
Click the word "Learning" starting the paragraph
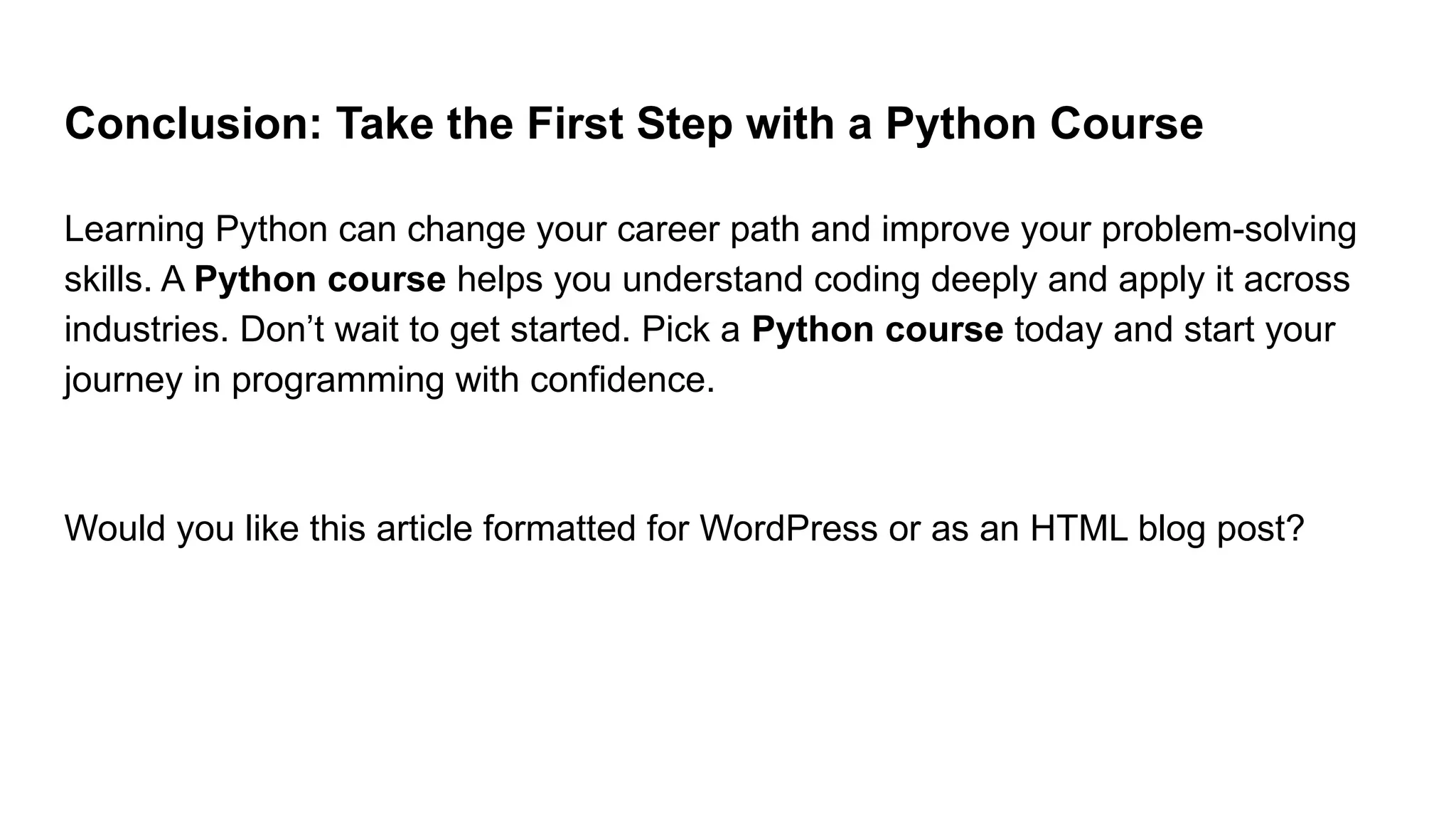134,230
